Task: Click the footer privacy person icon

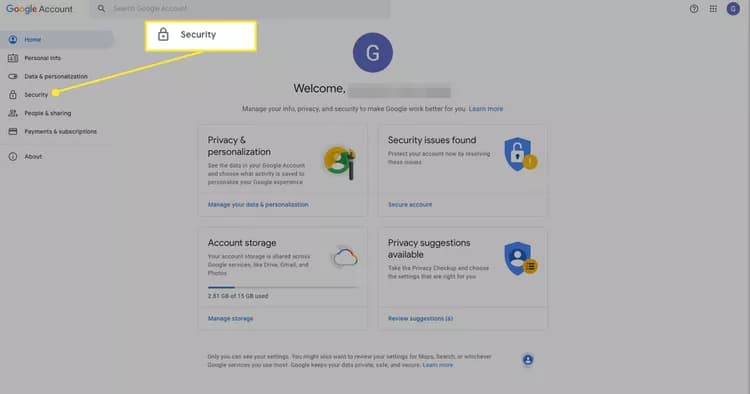Action: pos(528,360)
